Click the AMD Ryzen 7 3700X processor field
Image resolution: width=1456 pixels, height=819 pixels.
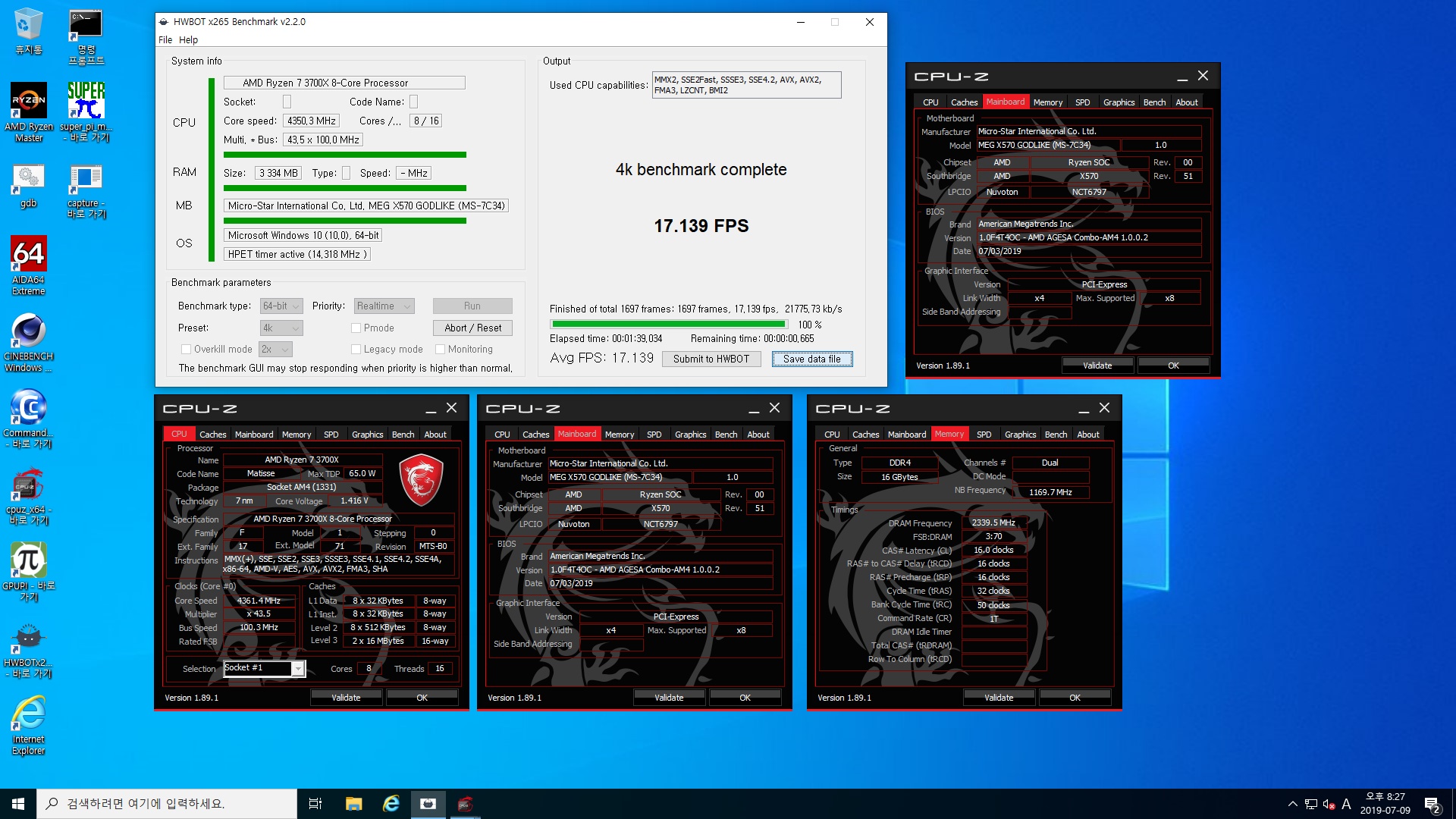click(x=344, y=83)
